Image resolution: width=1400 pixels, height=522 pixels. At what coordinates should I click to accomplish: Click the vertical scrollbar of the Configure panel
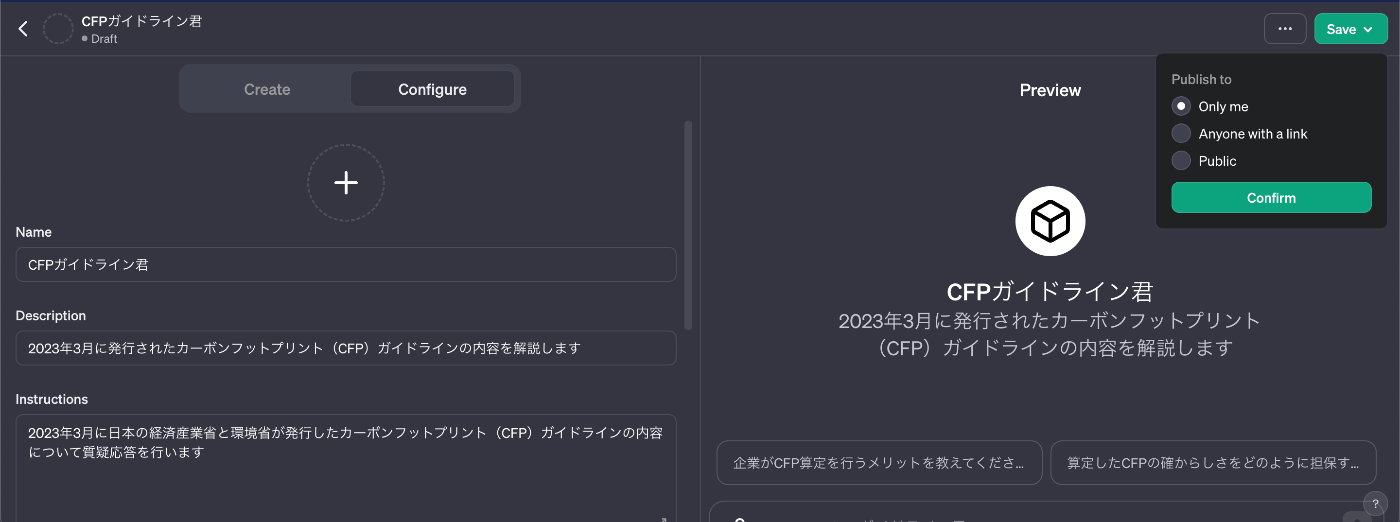pos(687,225)
